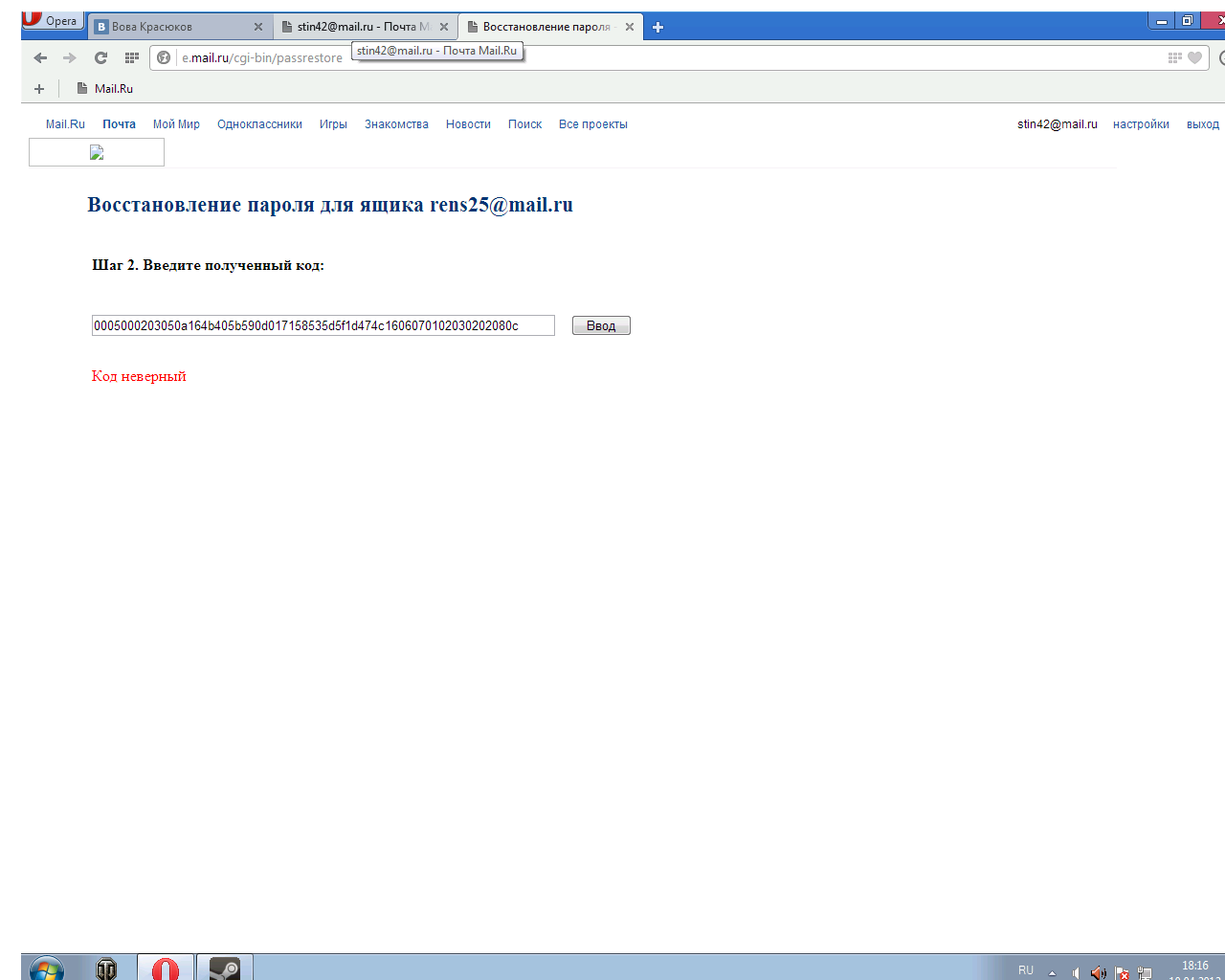The height and width of the screenshot is (980, 1225).
Task: Open the Opera main menu button
Action: [x=53, y=20]
